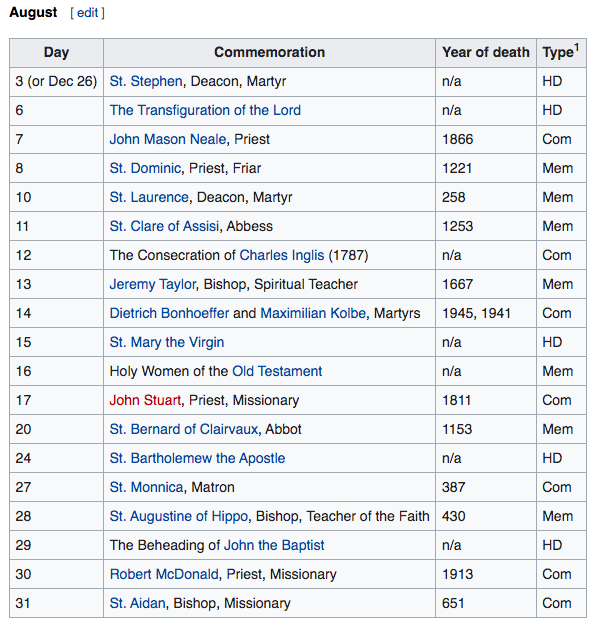Visit St. Bartholemew the Apostle link
Viewport: 592px width, 622px height.
point(197,458)
